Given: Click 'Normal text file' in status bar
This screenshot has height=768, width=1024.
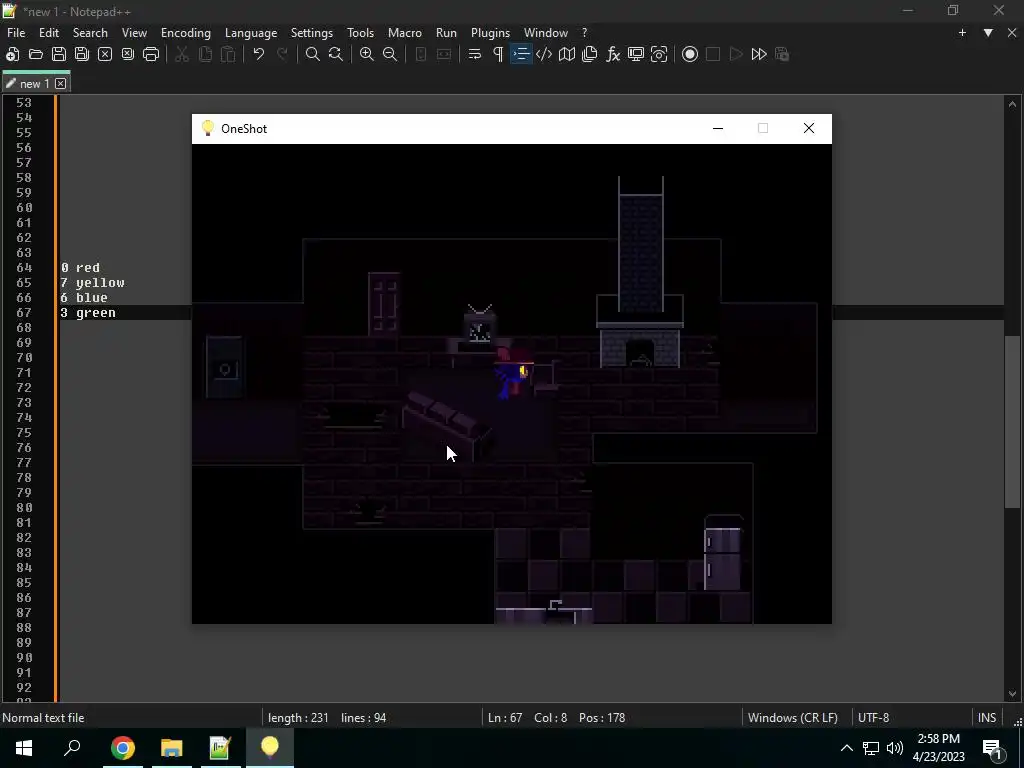Looking at the screenshot, I should 43,718.
